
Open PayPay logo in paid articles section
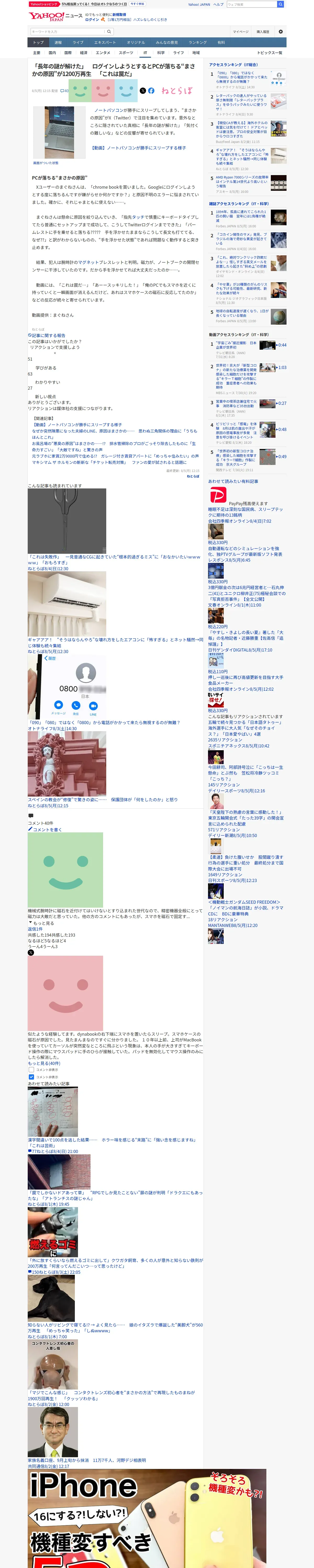point(218,495)
